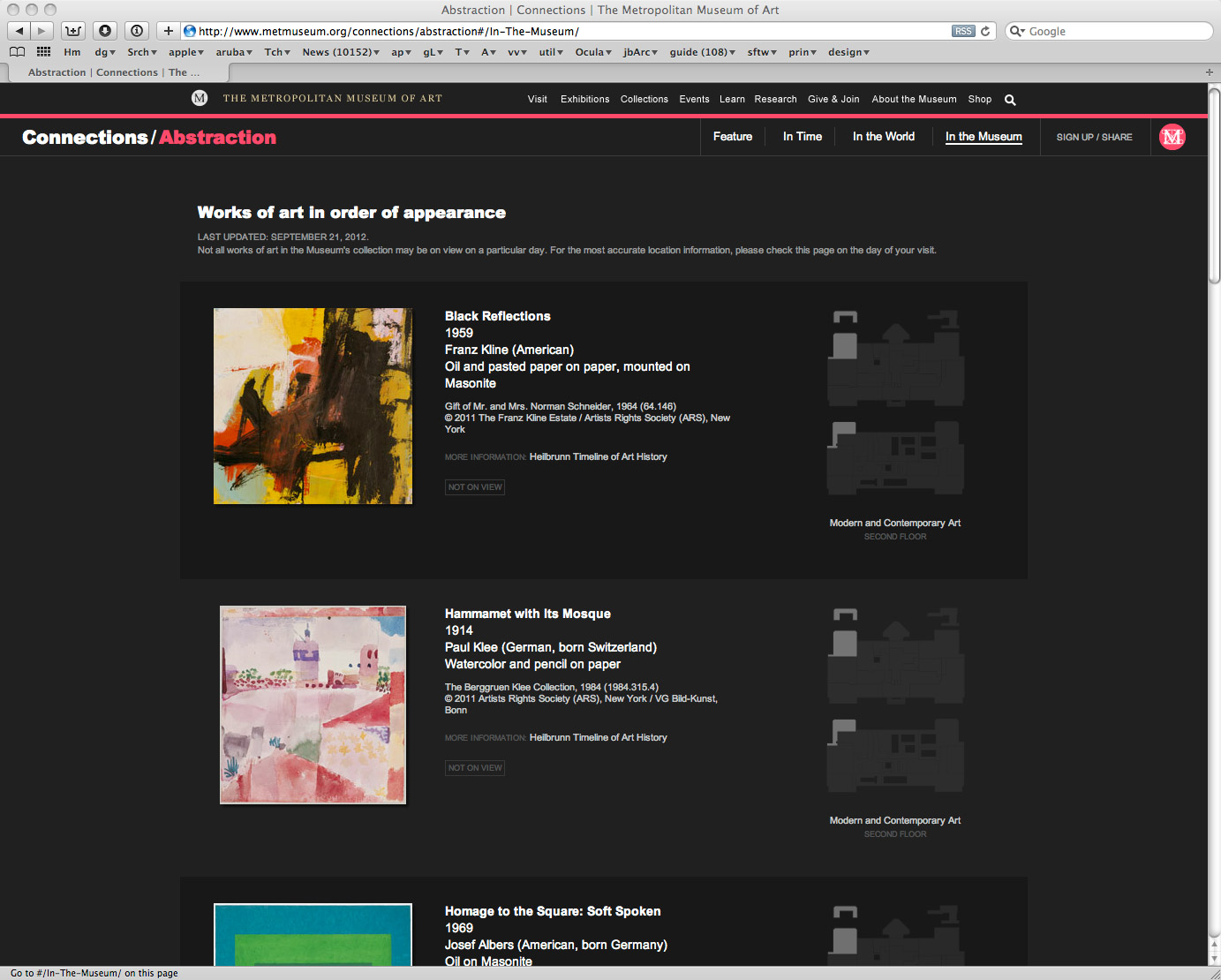
Task: Click NOT ON VIEW under Black Reflections
Action: click(475, 487)
